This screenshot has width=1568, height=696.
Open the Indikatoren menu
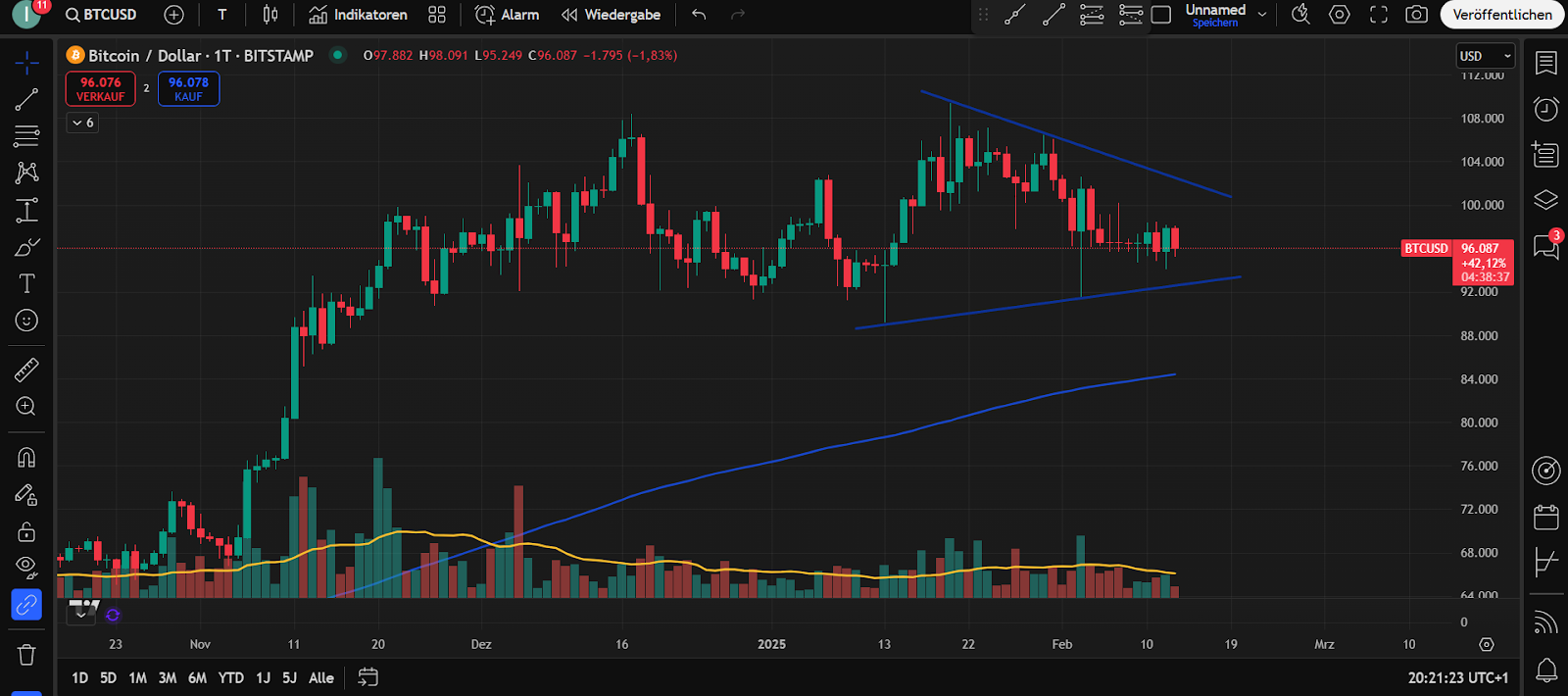pos(358,15)
